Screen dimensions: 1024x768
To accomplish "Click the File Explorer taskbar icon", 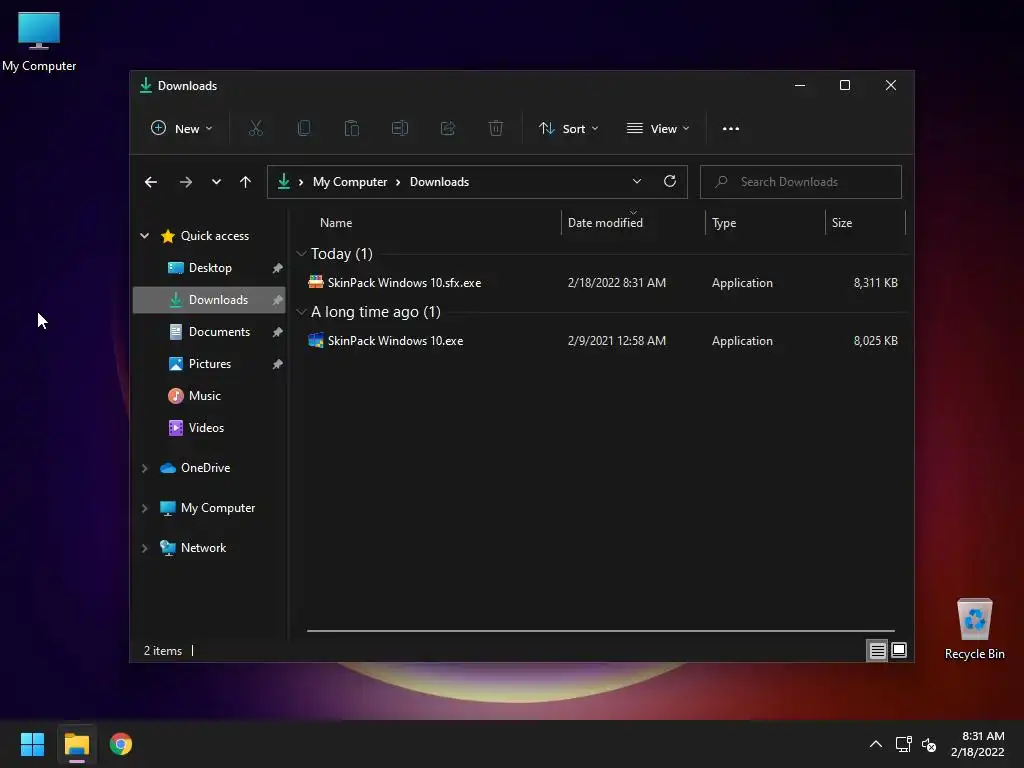I will coord(76,744).
